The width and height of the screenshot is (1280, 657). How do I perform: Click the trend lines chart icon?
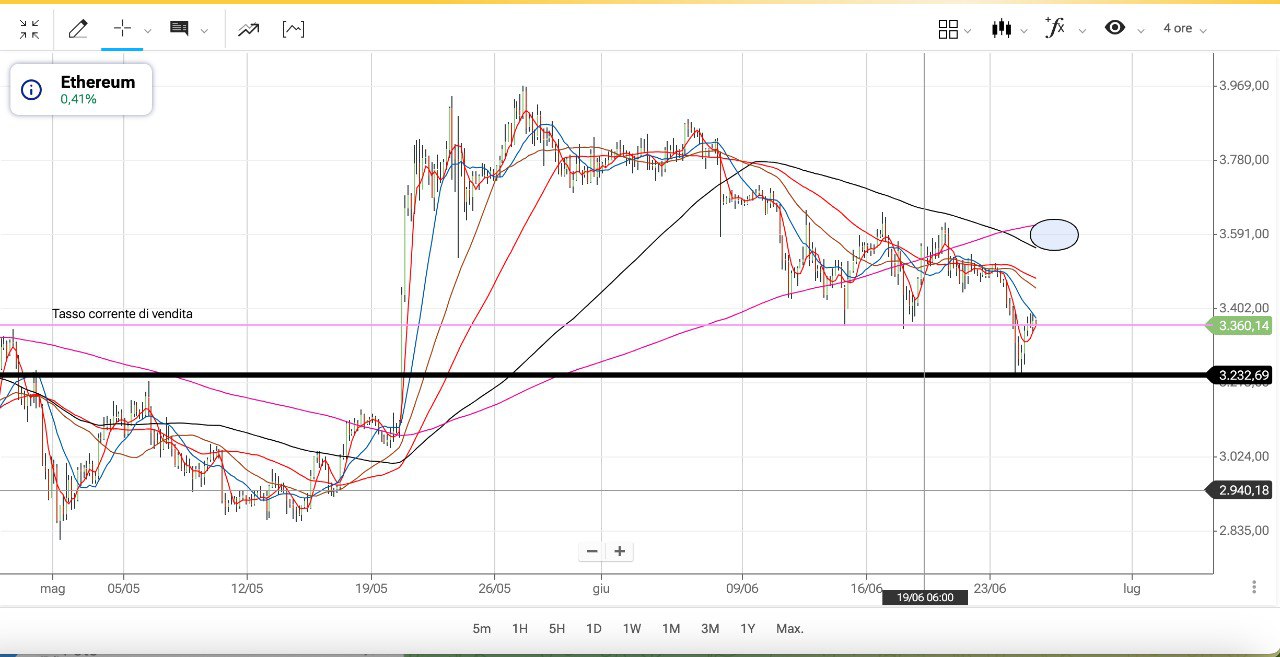tap(248, 29)
